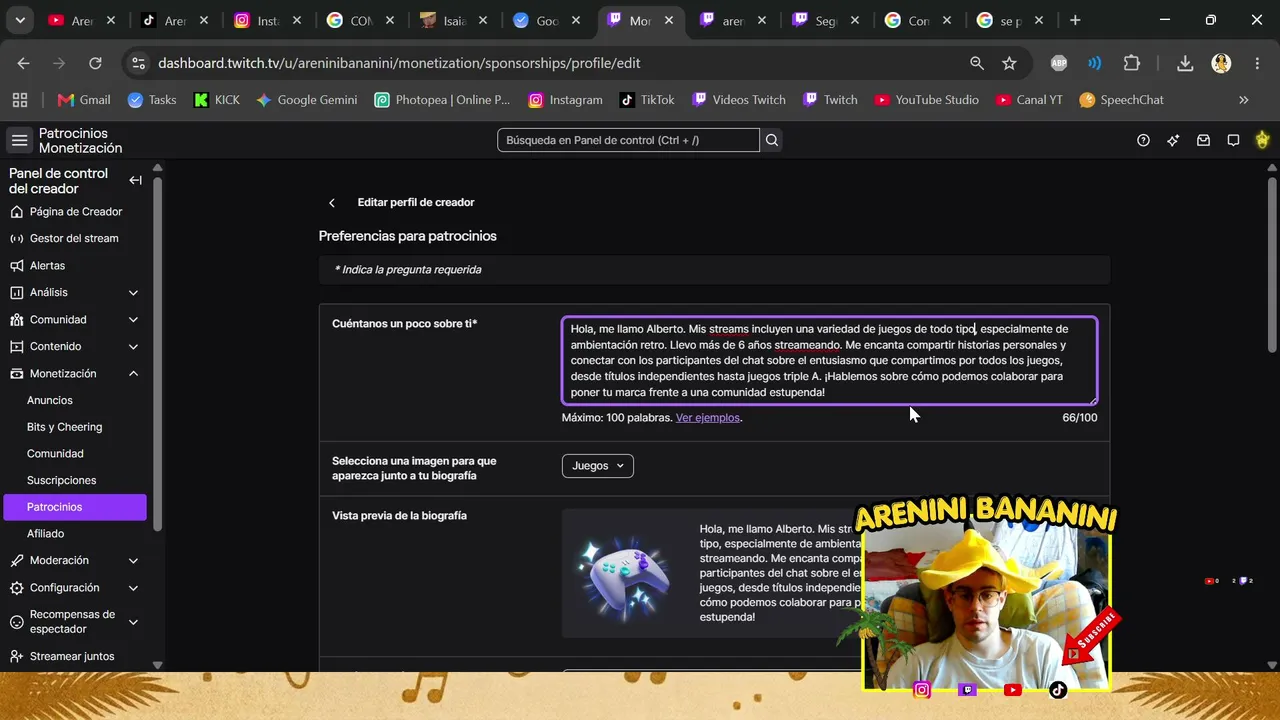The width and height of the screenshot is (1280, 720).
Task: Expand the Contenido sidebar section
Action: click(133, 347)
